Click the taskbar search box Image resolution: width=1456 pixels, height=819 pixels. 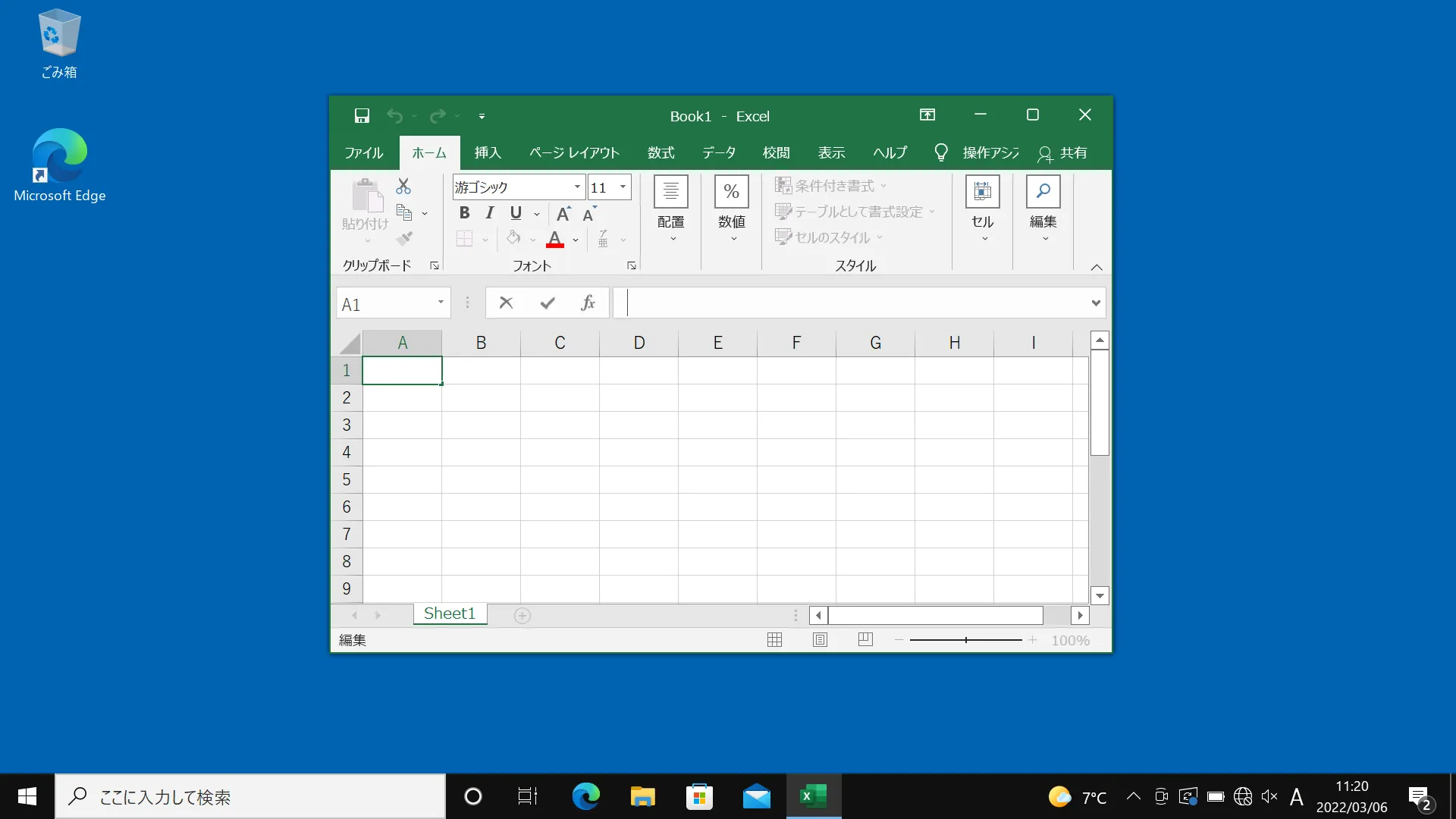coord(250,796)
